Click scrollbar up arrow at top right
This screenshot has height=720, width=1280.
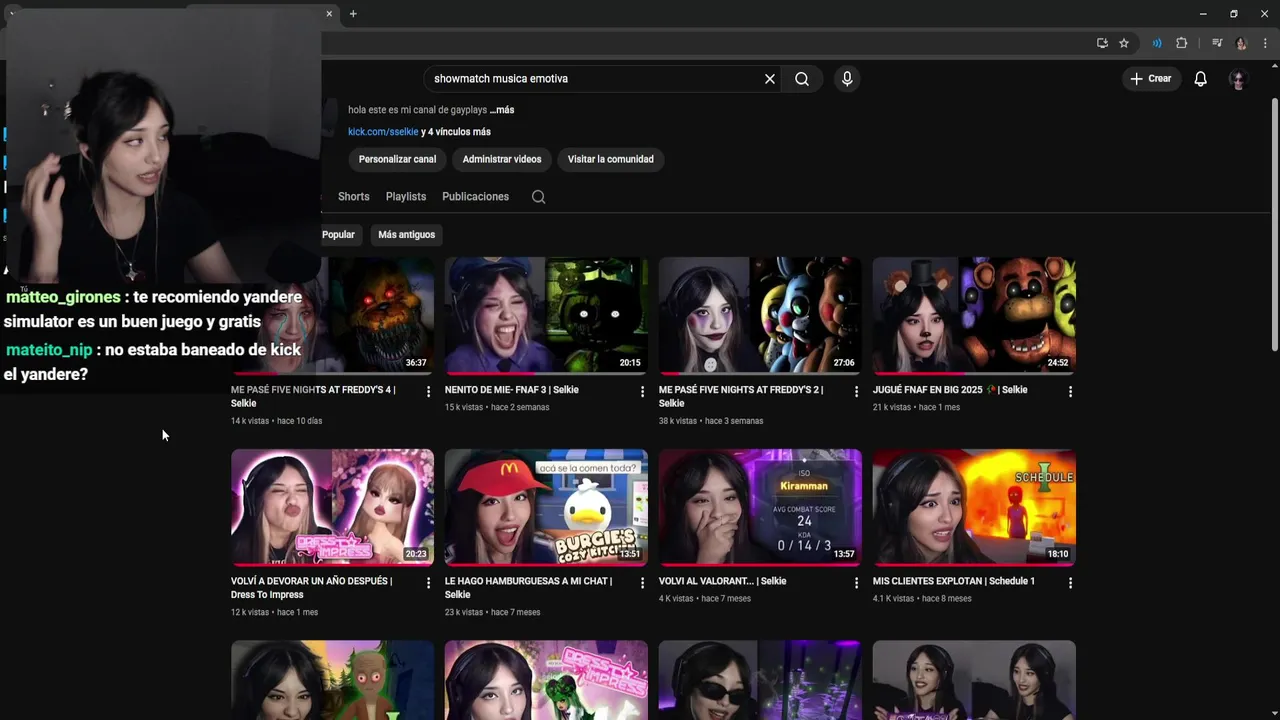(1274, 68)
